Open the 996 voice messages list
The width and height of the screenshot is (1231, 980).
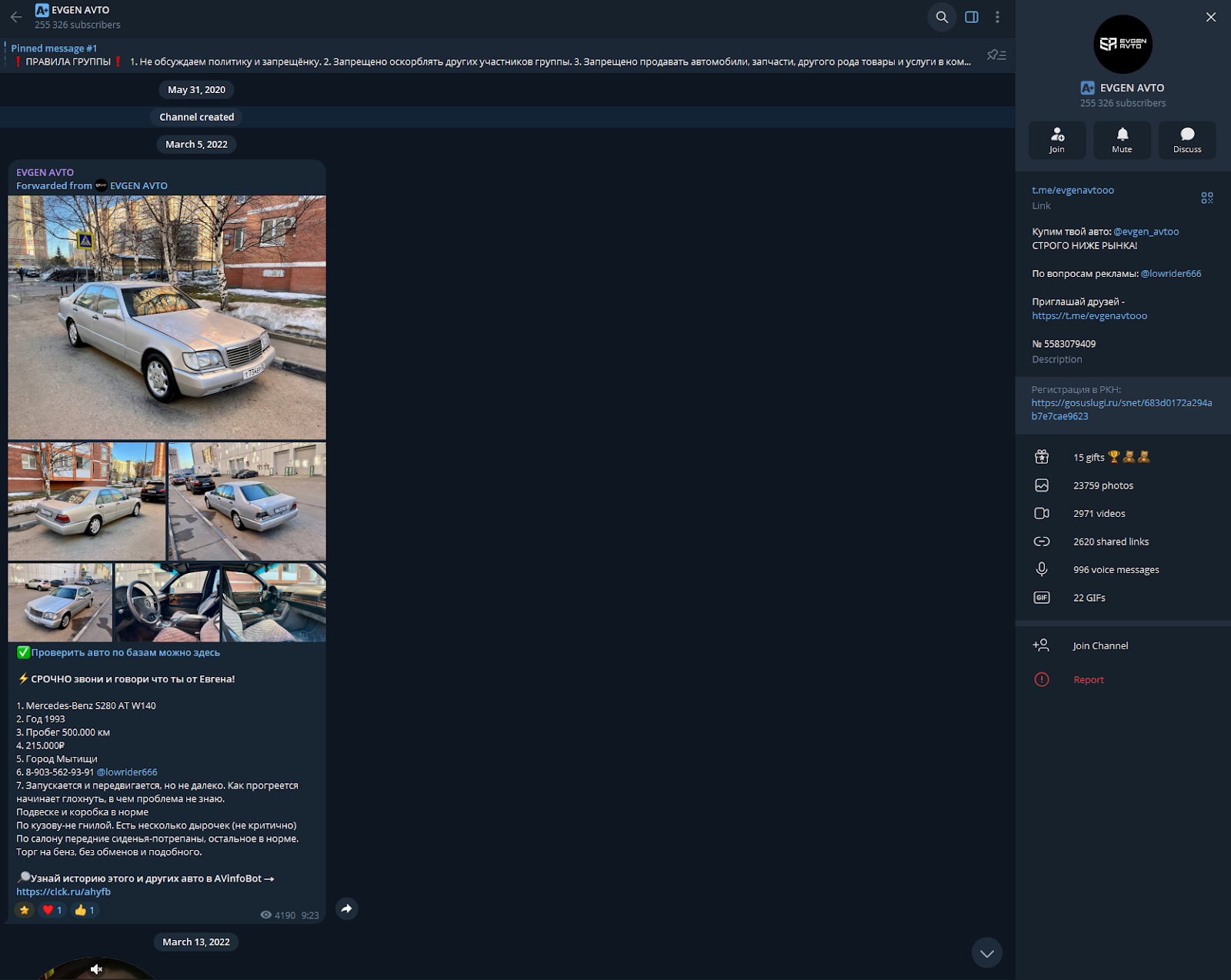(1116, 570)
